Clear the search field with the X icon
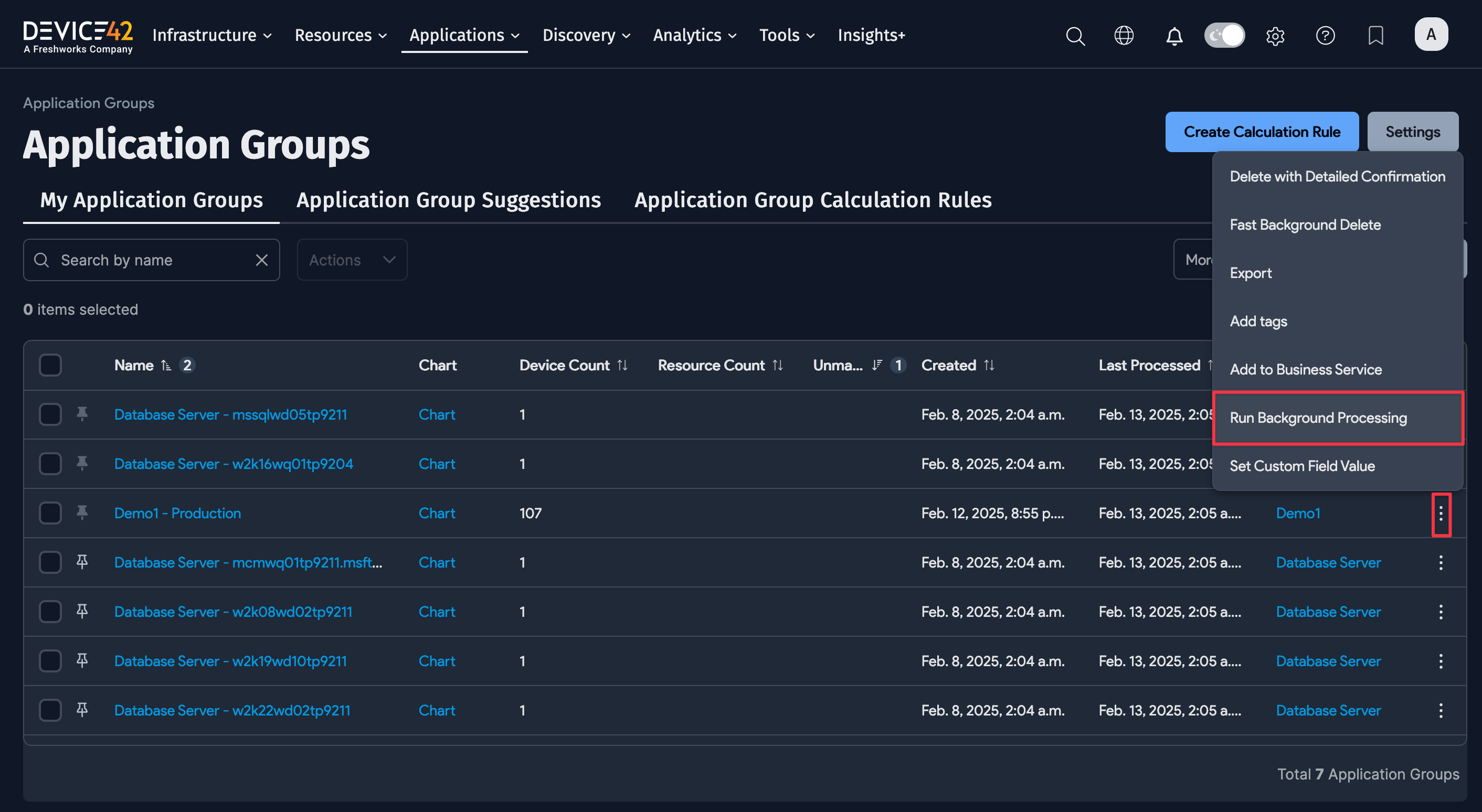Screen dimensions: 1482x812 [x=262, y=259]
